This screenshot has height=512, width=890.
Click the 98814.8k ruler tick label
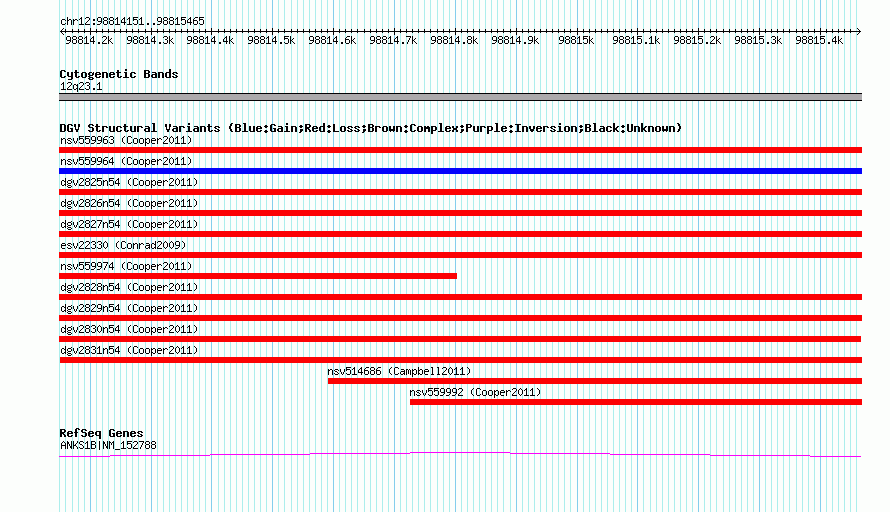pyautogui.click(x=454, y=41)
